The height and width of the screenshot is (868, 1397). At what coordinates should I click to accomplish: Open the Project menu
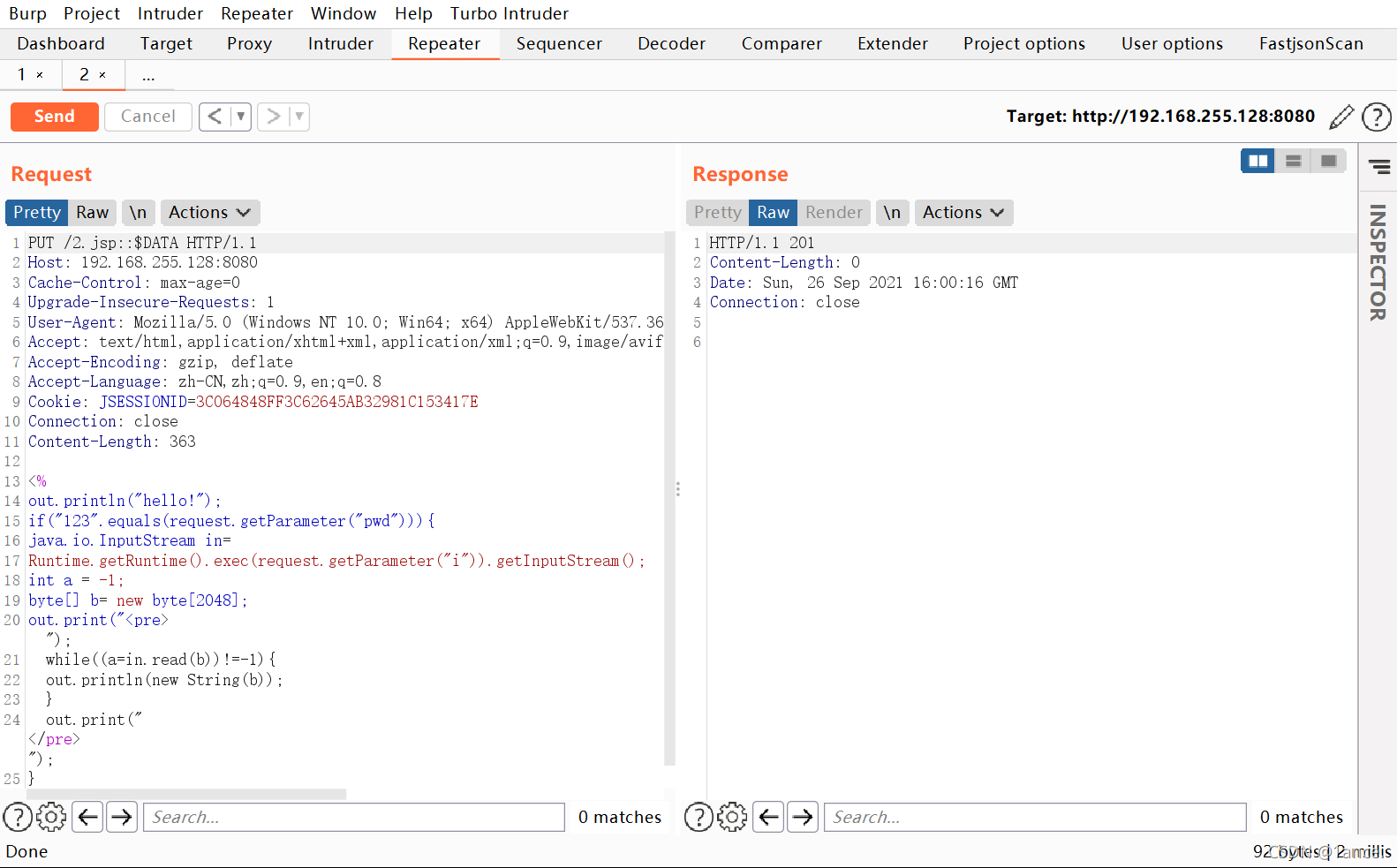pyautogui.click(x=92, y=13)
